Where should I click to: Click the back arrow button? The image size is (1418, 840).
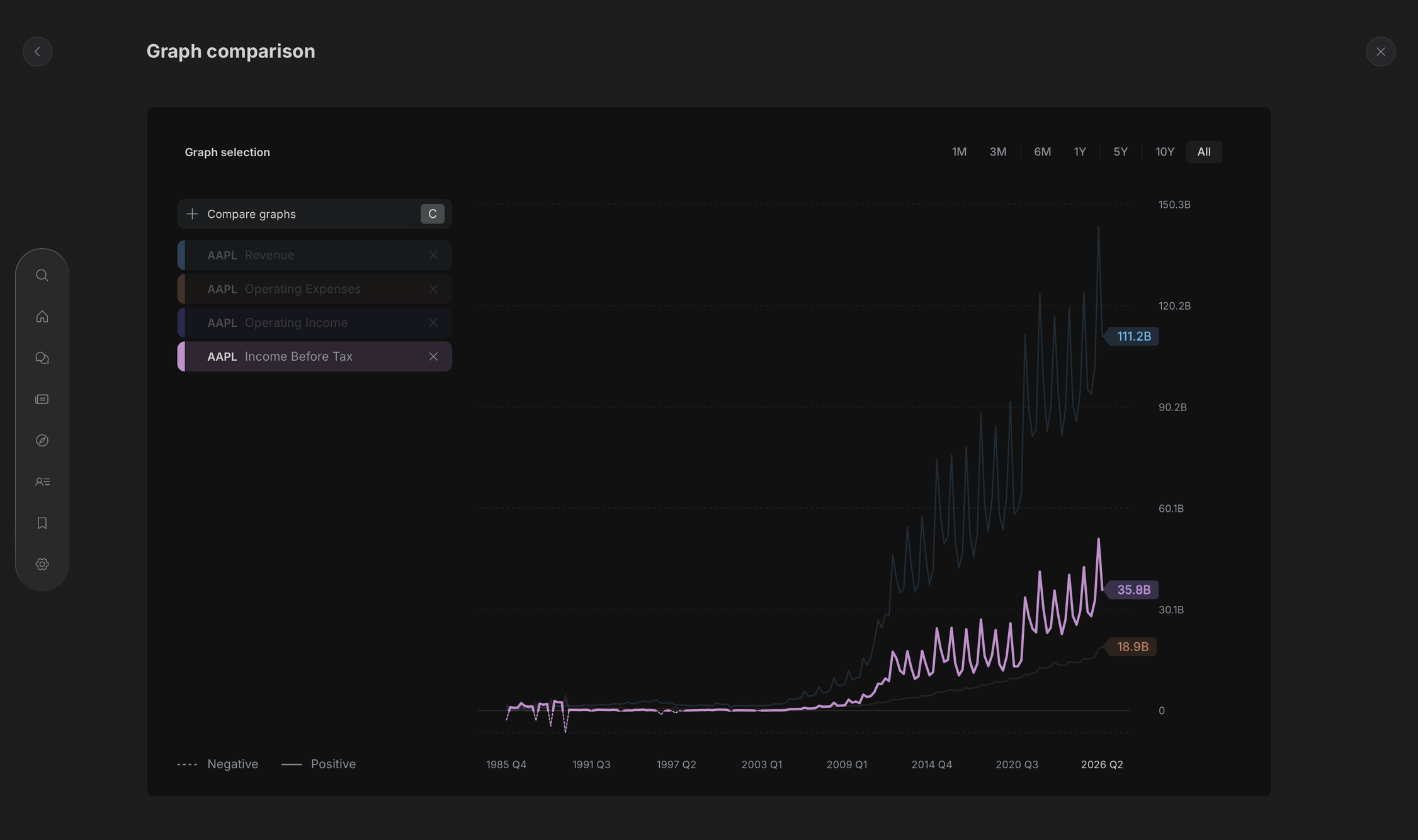pos(37,52)
